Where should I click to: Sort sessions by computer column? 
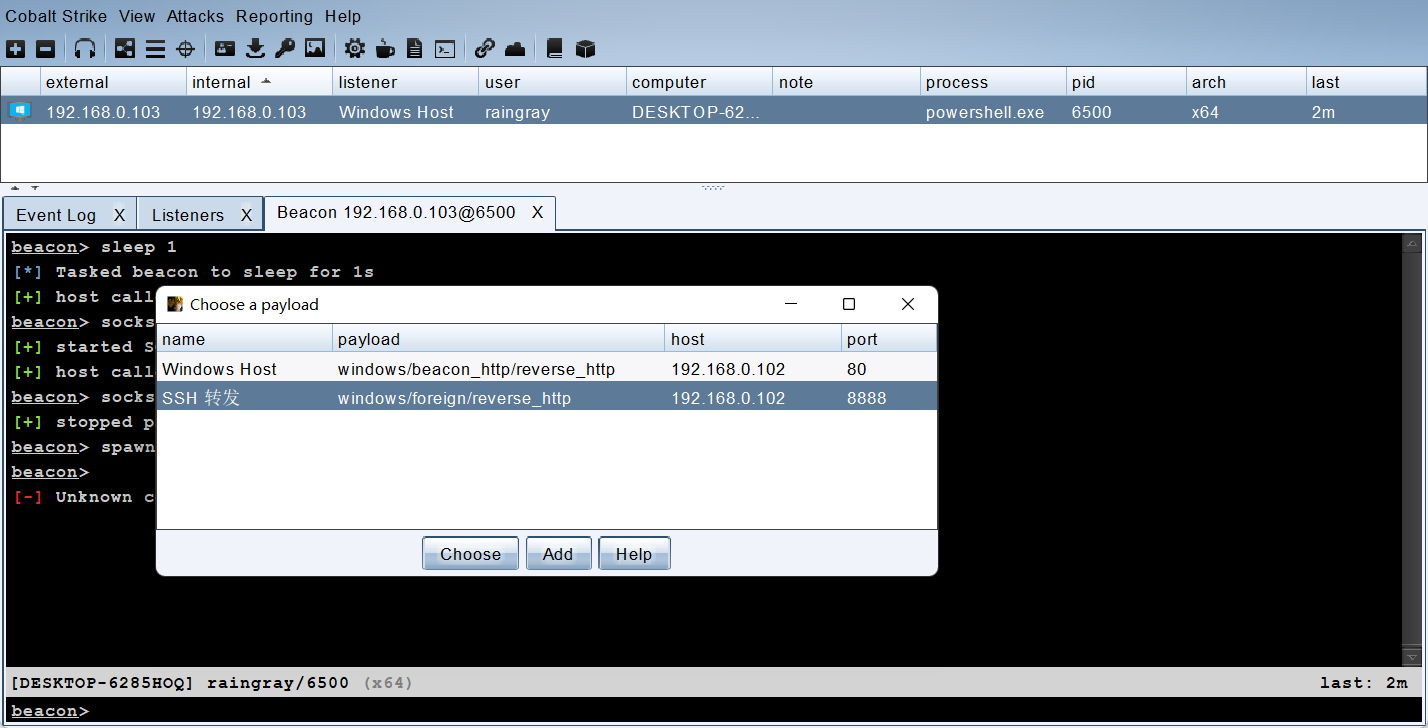click(699, 82)
